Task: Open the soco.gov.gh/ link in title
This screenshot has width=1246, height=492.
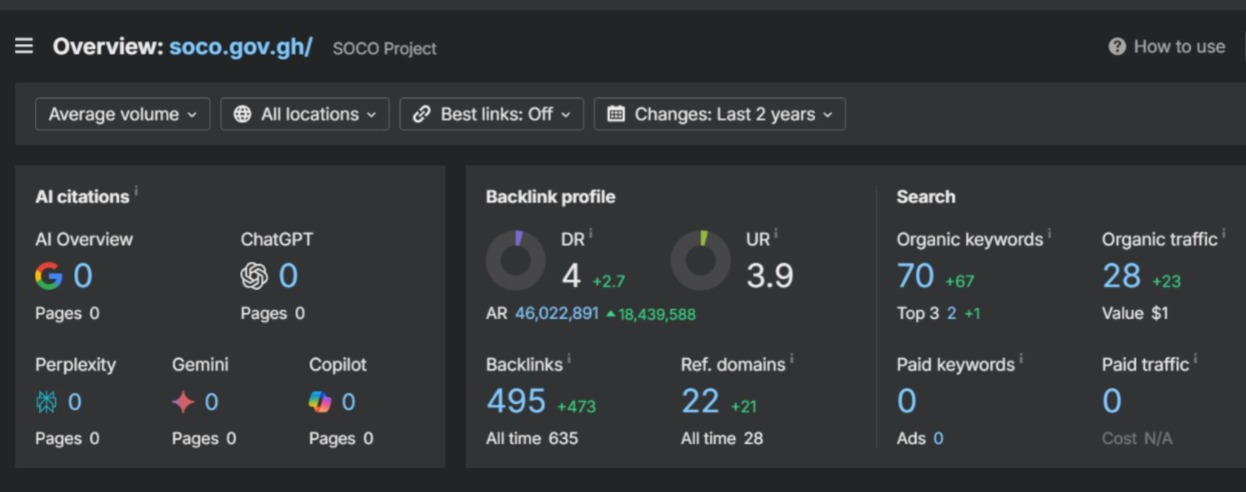Action: tap(240, 47)
